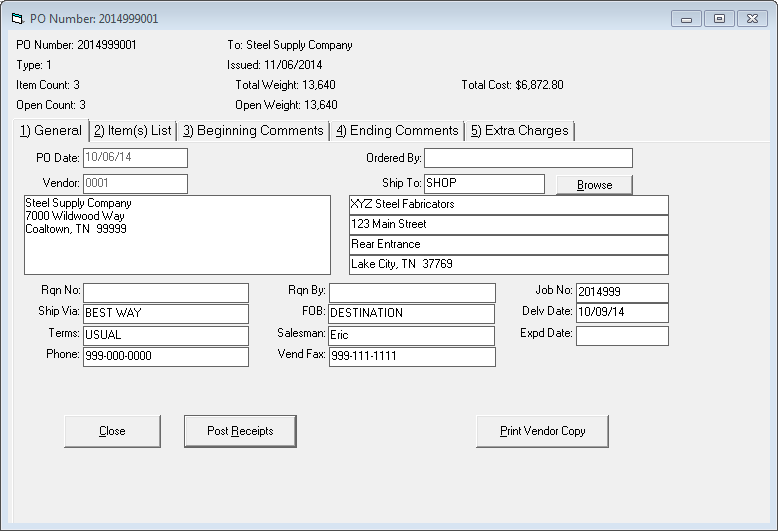The height and width of the screenshot is (531, 778).
Task: Click the Close button
Action: tap(112, 431)
